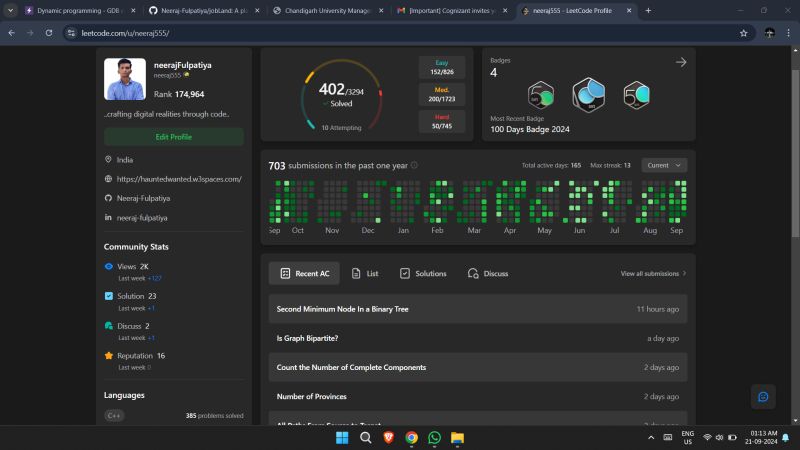Click the chat bubbles icon beside Discuss stat

pyautogui.click(x=109, y=326)
